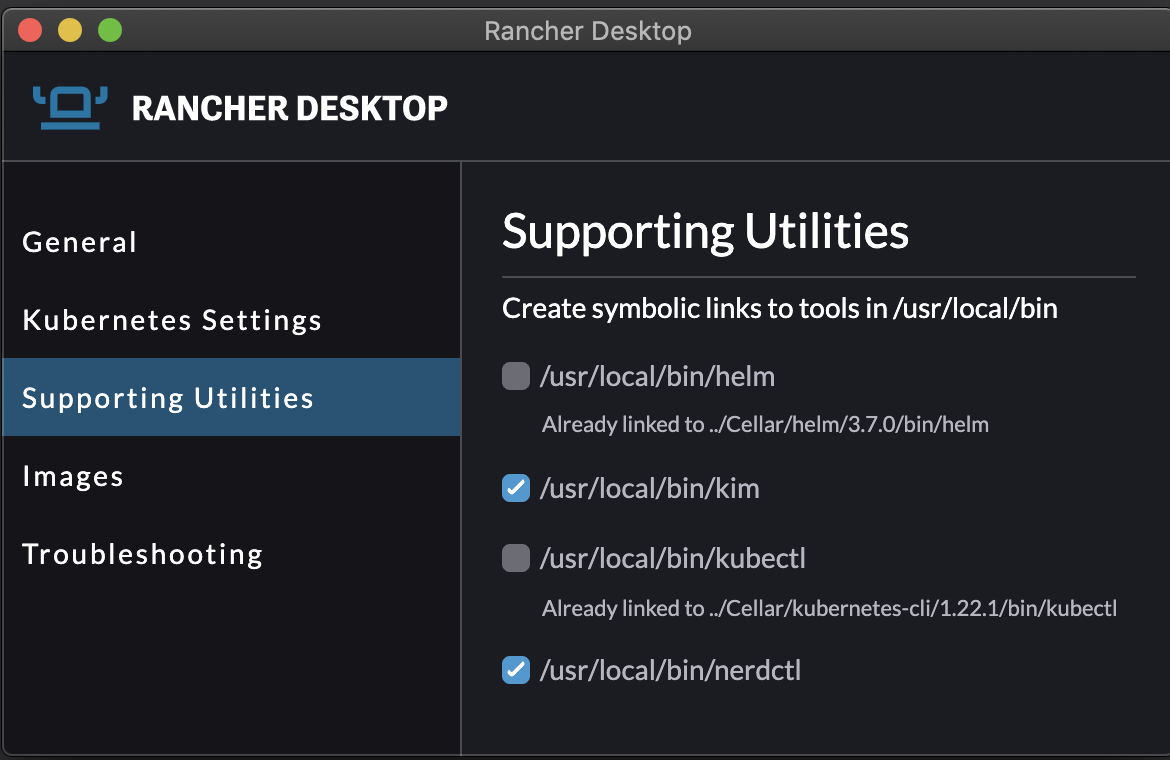1170x760 pixels.
Task: Open the Images panel
Action: click(72, 476)
